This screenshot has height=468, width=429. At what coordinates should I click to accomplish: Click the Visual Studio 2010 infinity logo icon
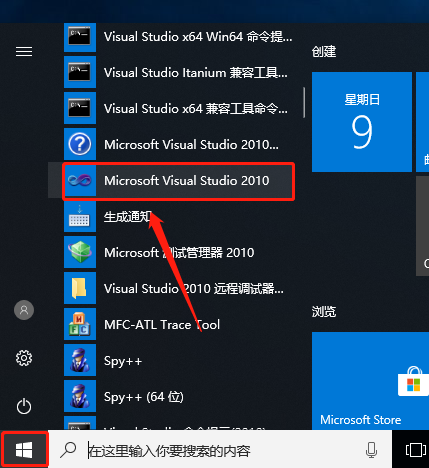click(80, 180)
